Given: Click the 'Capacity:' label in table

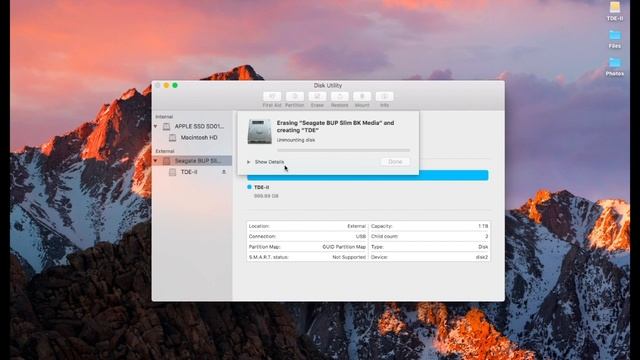Looking at the screenshot, I should coord(382,226).
